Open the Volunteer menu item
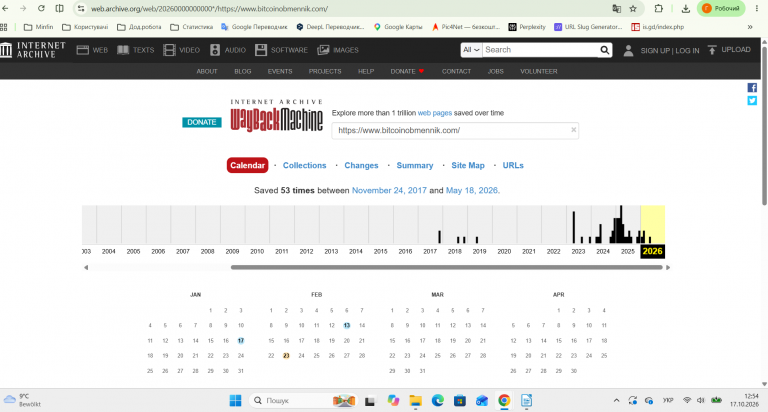Image resolution: width=768 pixels, height=412 pixels. [539, 72]
